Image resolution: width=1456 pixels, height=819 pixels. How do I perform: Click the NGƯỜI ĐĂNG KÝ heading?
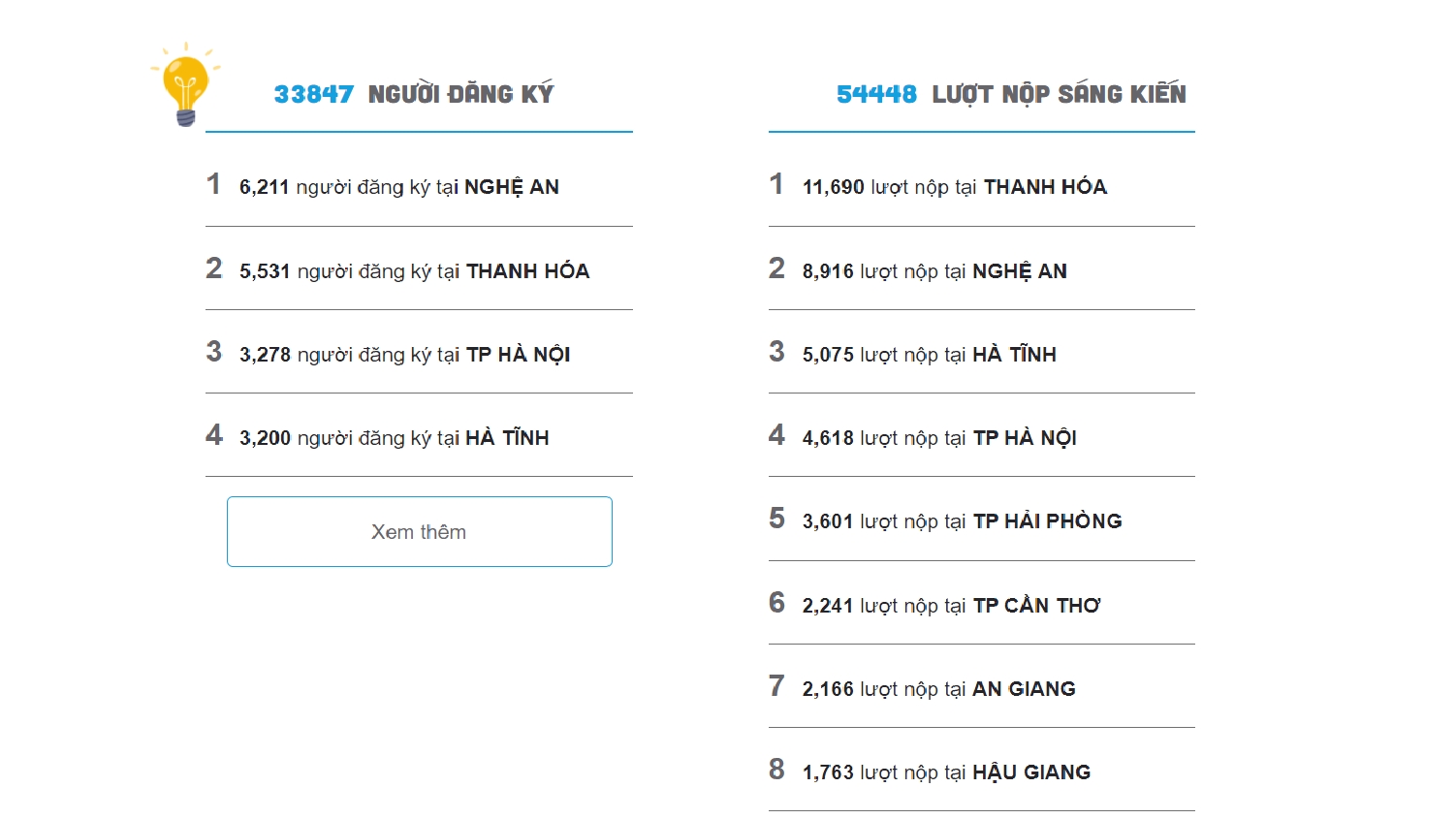(x=460, y=94)
